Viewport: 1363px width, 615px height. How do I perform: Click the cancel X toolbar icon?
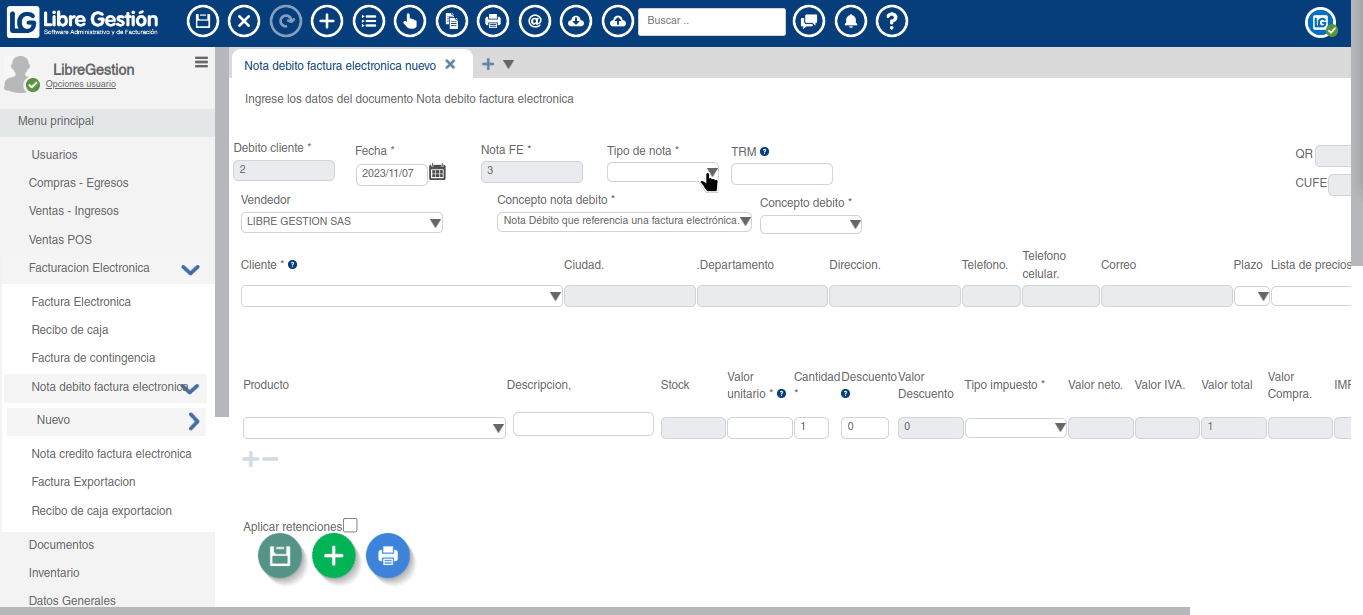tap(244, 21)
